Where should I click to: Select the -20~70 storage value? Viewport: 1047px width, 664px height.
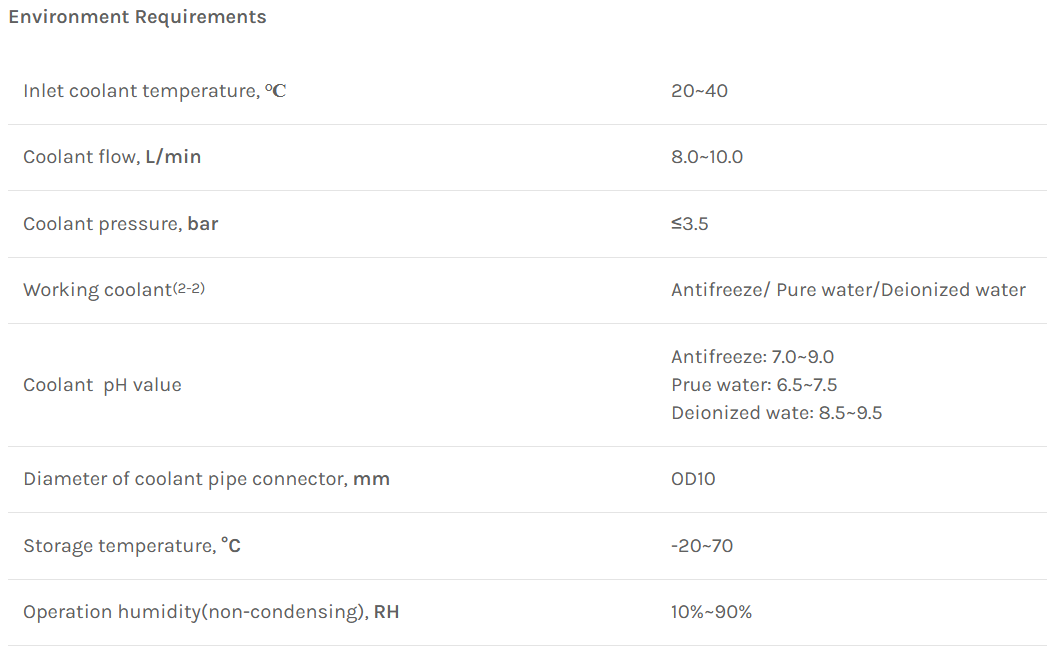click(702, 546)
